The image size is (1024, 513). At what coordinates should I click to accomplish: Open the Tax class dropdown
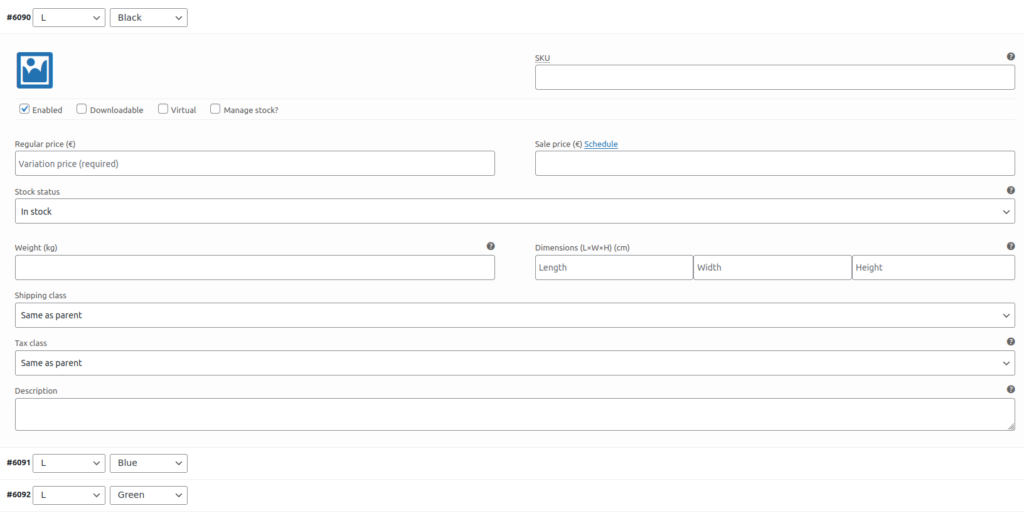click(515, 363)
